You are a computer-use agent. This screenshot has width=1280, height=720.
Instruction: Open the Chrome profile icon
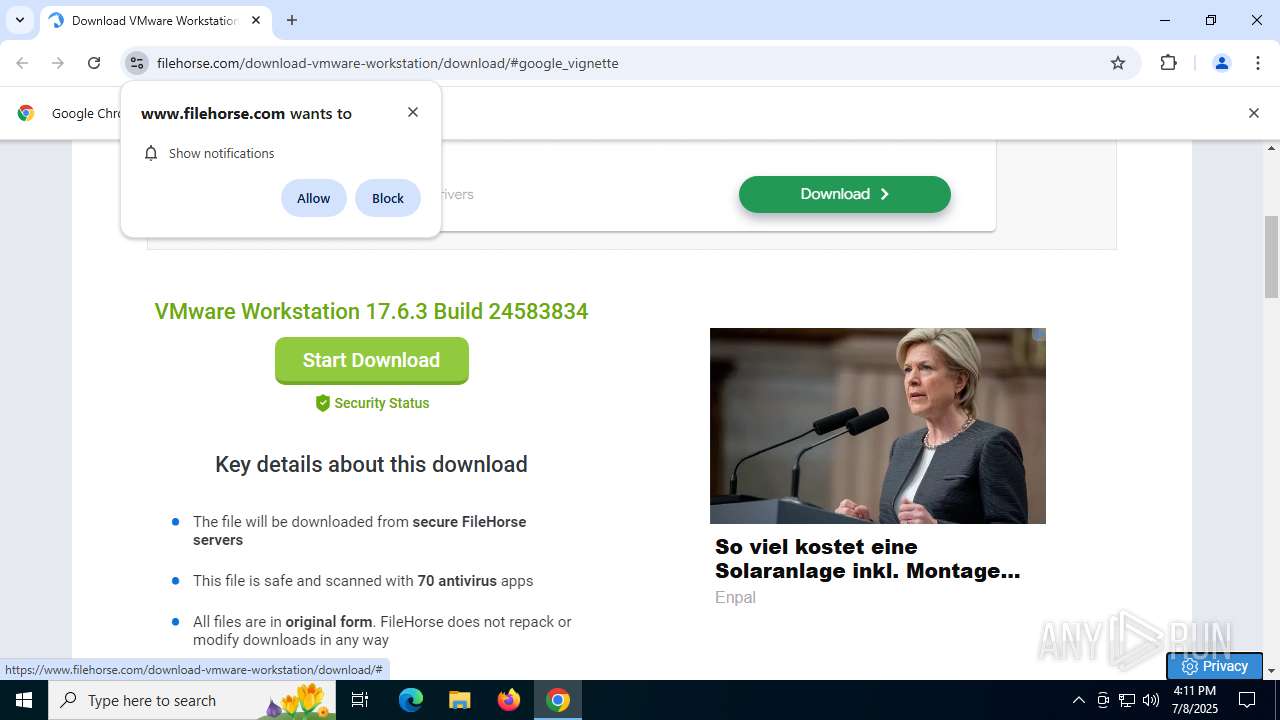[1221, 63]
